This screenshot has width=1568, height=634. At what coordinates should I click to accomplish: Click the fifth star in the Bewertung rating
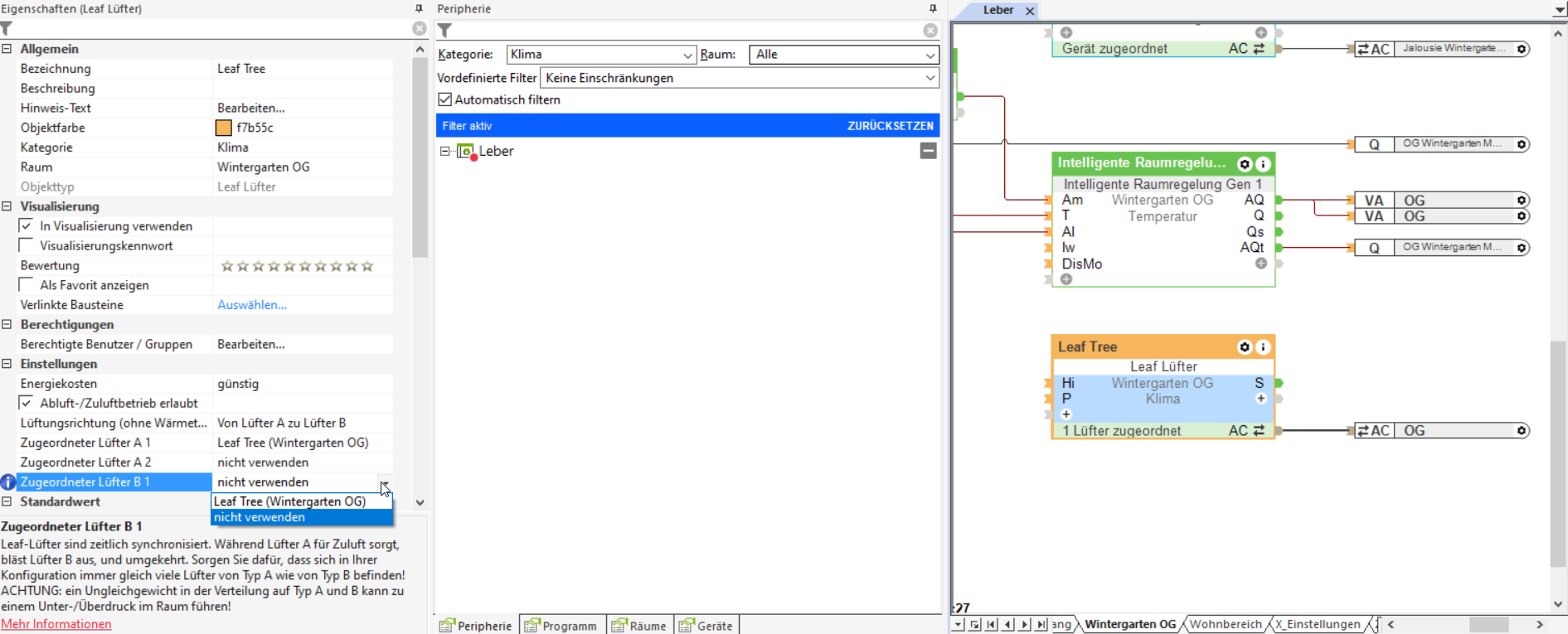coord(289,266)
